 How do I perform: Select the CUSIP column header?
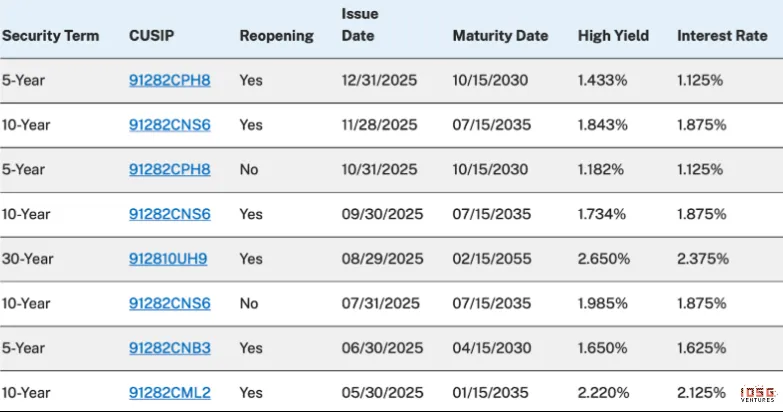[150, 36]
